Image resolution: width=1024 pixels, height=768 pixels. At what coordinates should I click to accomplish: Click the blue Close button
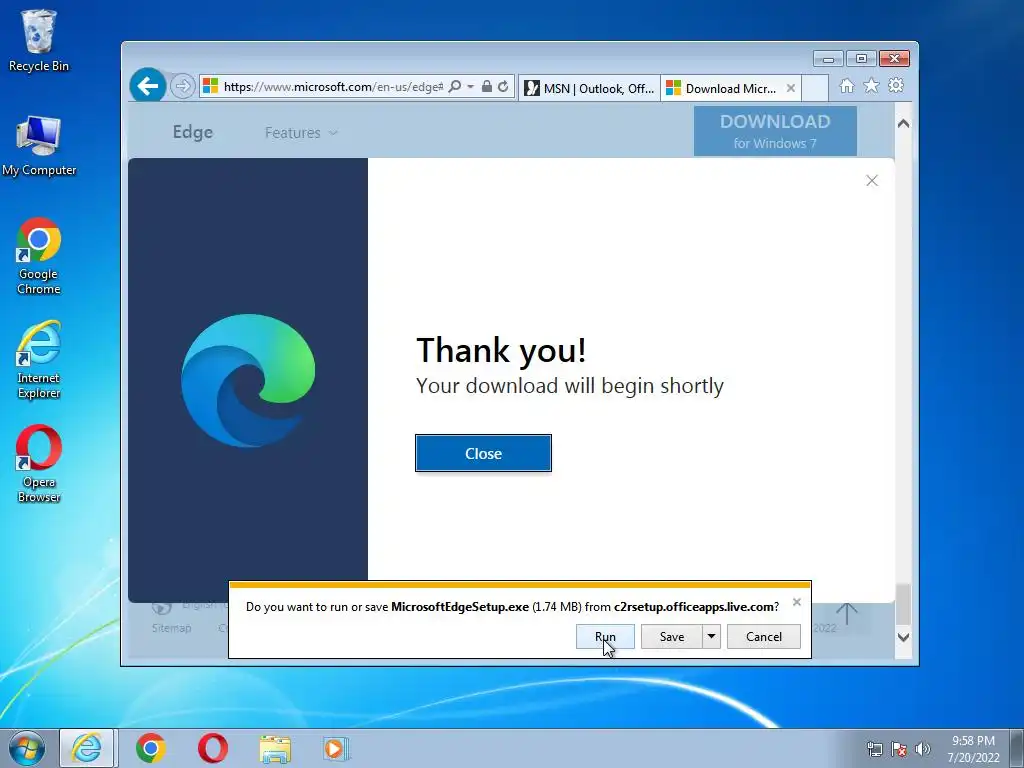[x=483, y=453]
